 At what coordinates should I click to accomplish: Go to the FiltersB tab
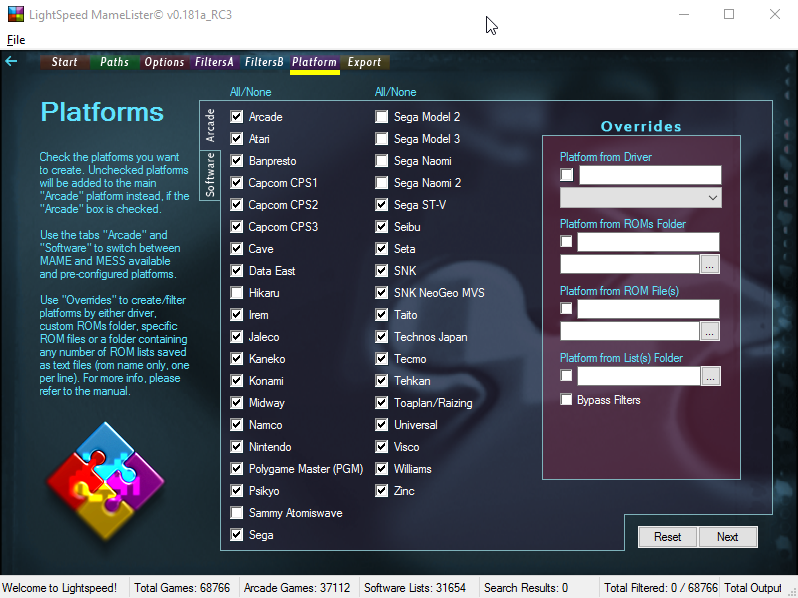(x=264, y=62)
